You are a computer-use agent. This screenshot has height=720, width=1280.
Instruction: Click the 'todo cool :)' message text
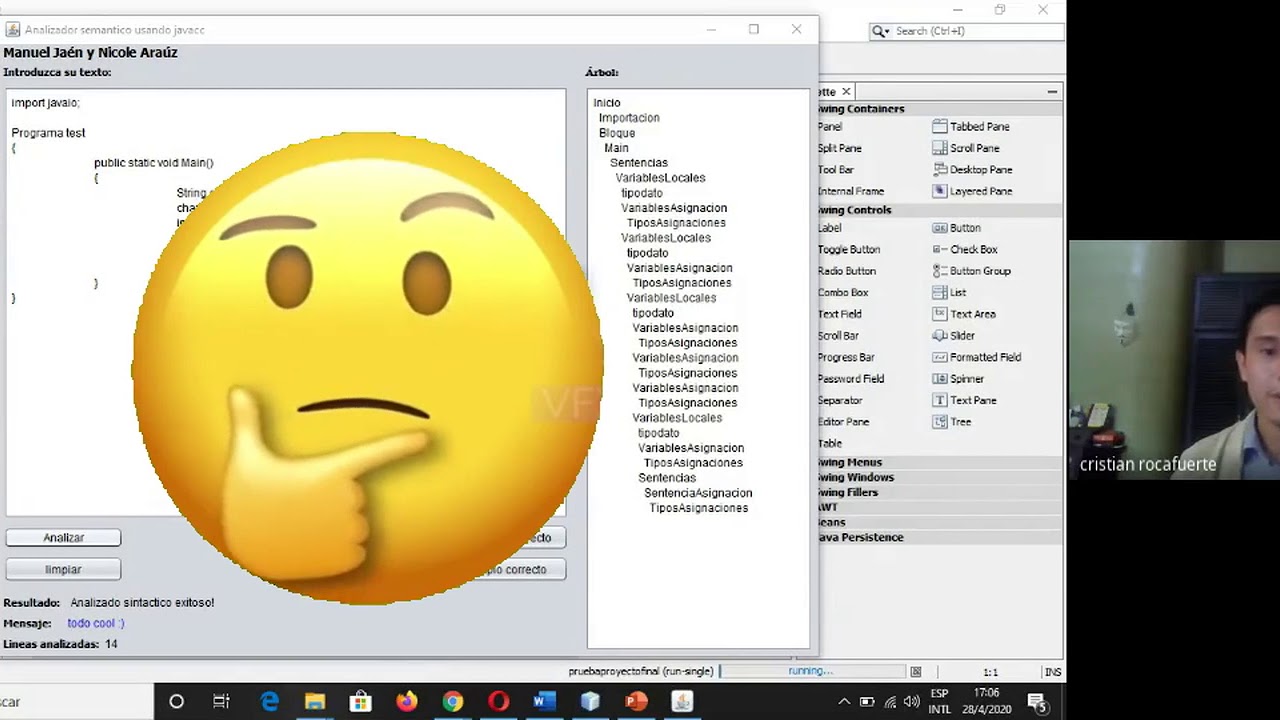[x=96, y=624]
